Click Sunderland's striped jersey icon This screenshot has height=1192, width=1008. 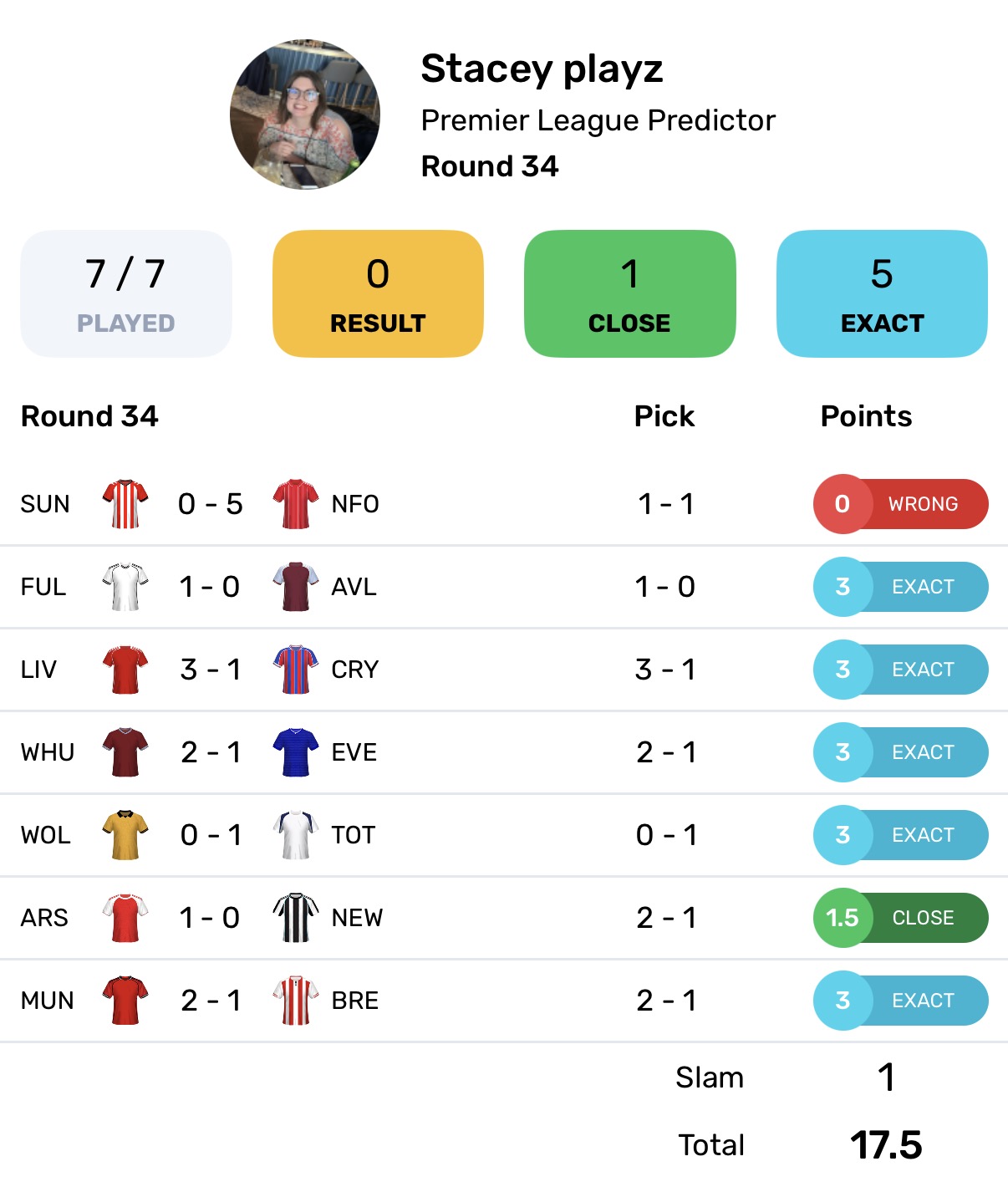point(125,504)
